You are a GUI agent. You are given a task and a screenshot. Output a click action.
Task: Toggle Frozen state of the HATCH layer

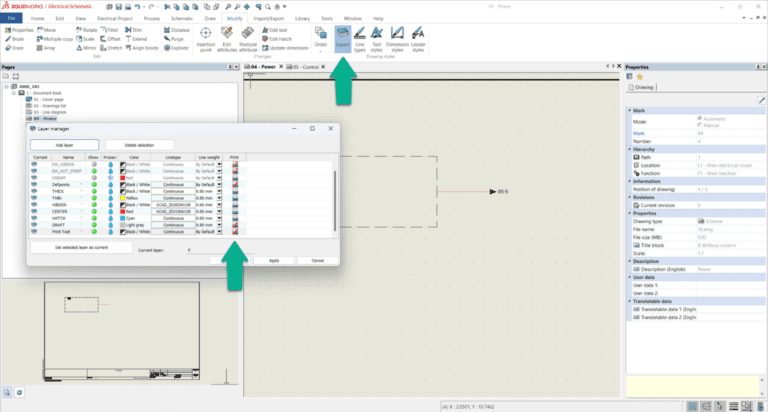coord(110,218)
